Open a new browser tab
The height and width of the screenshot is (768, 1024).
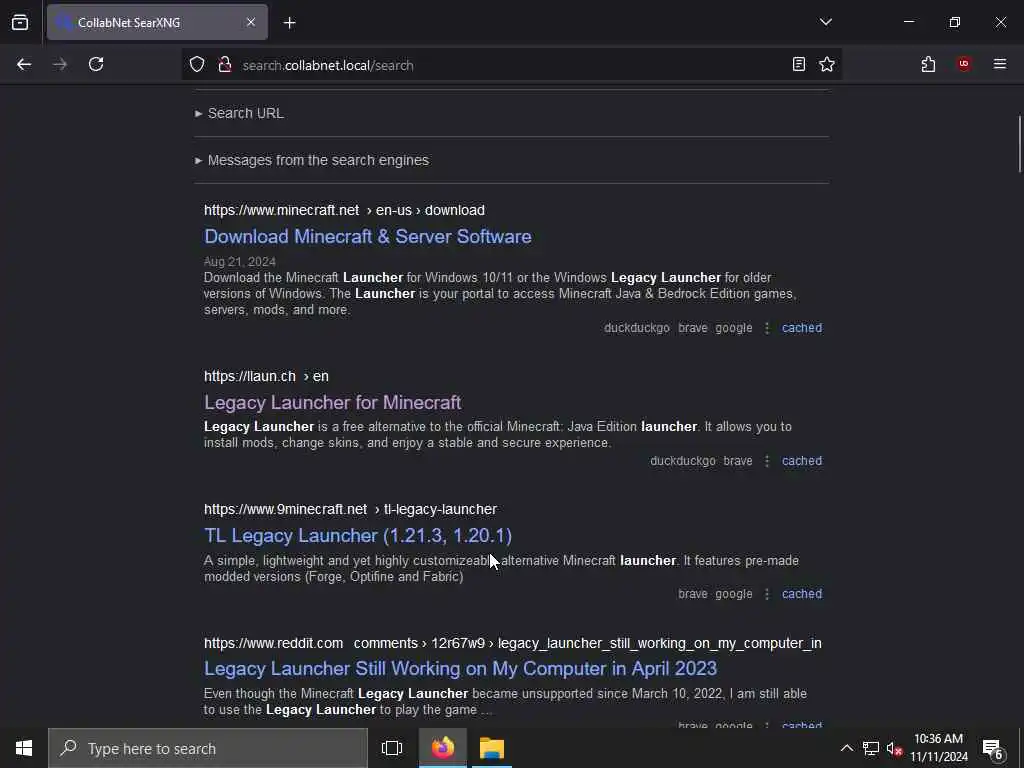289,23
